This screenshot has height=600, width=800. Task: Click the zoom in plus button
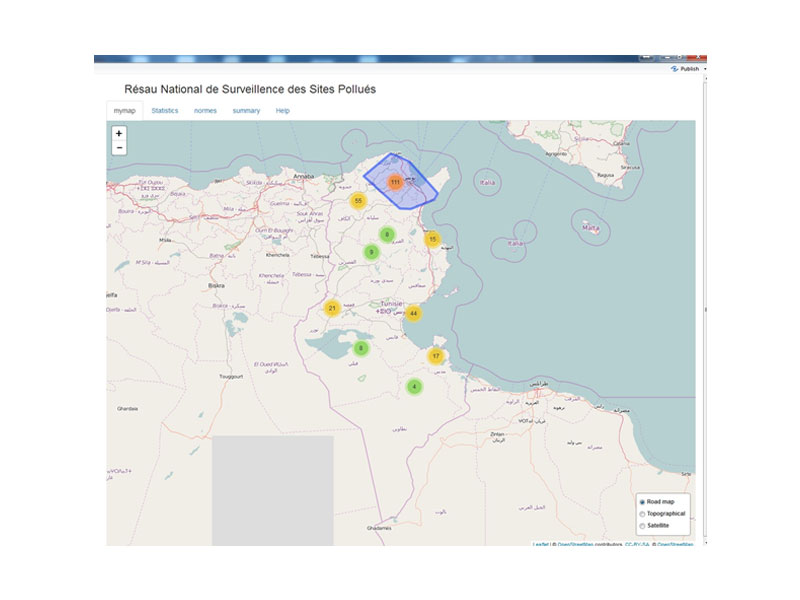119,133
